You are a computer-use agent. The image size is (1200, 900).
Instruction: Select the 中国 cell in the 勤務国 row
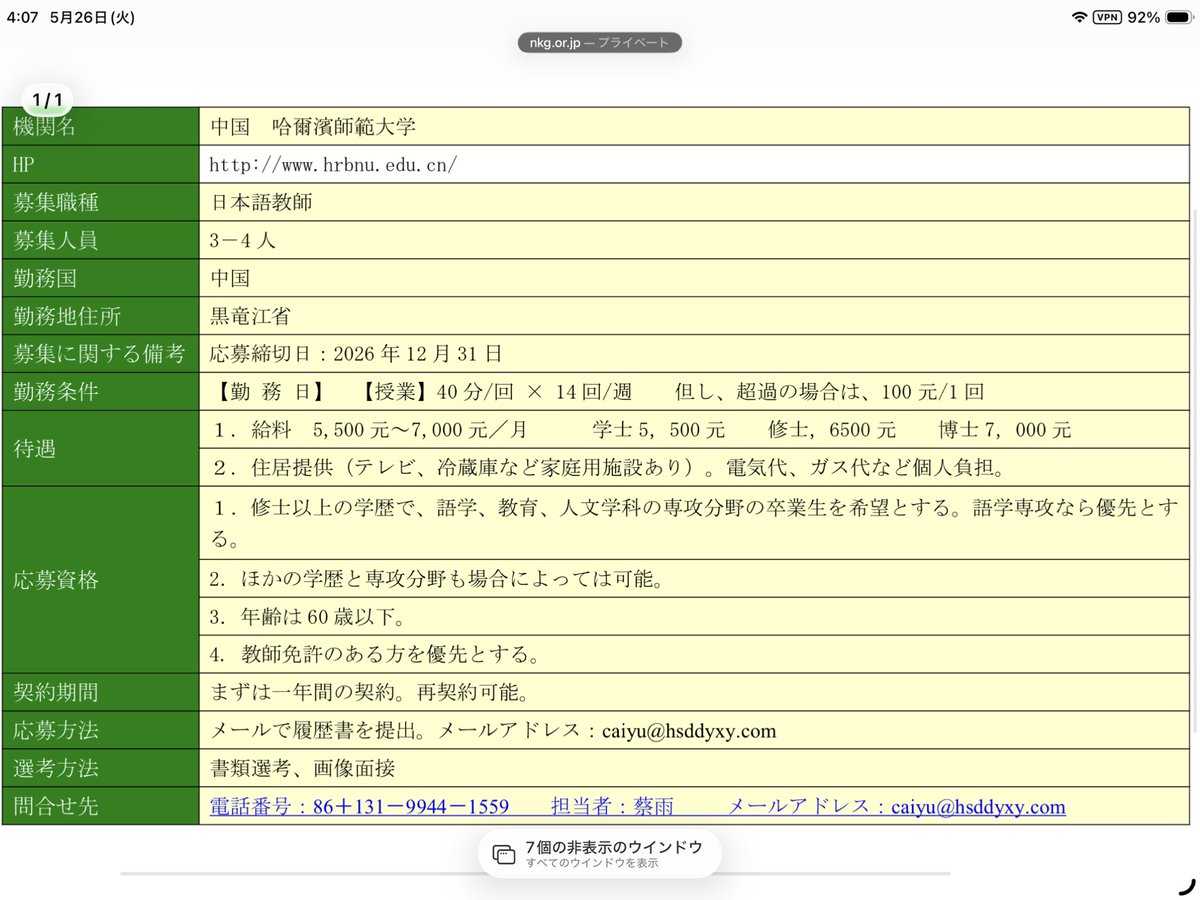pos(695,279)
